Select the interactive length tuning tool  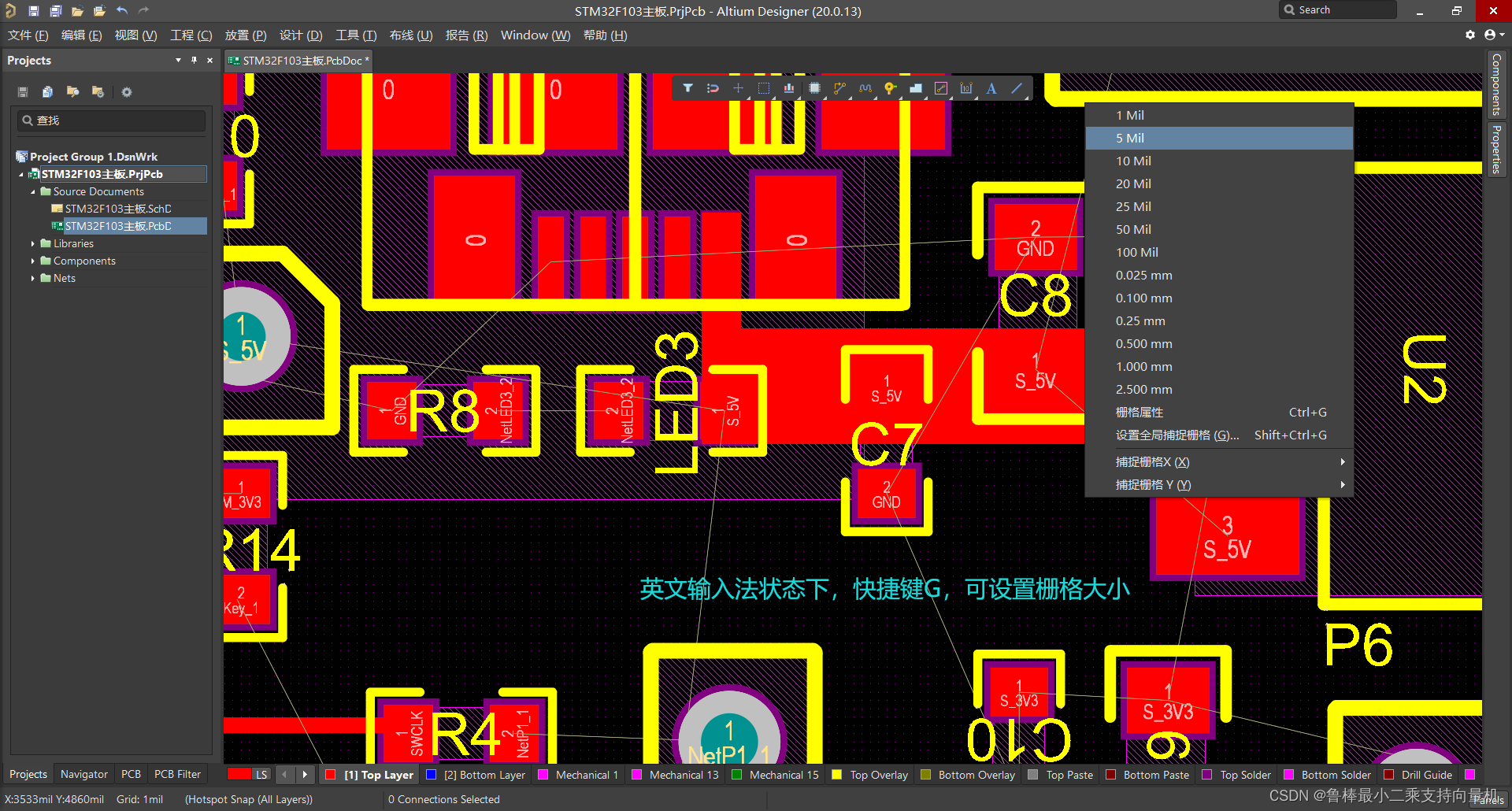(865, 88)
